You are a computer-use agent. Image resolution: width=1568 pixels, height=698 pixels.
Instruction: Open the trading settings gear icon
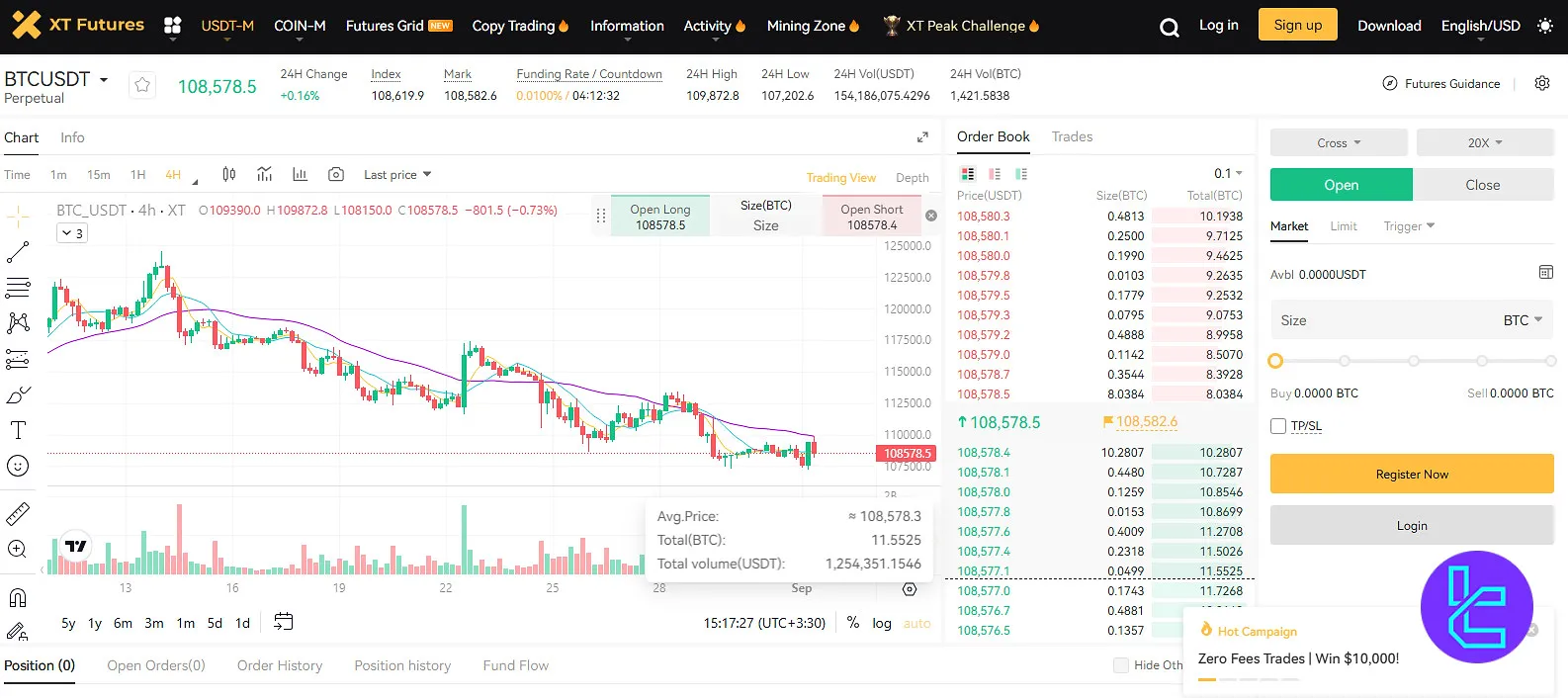1542,84
